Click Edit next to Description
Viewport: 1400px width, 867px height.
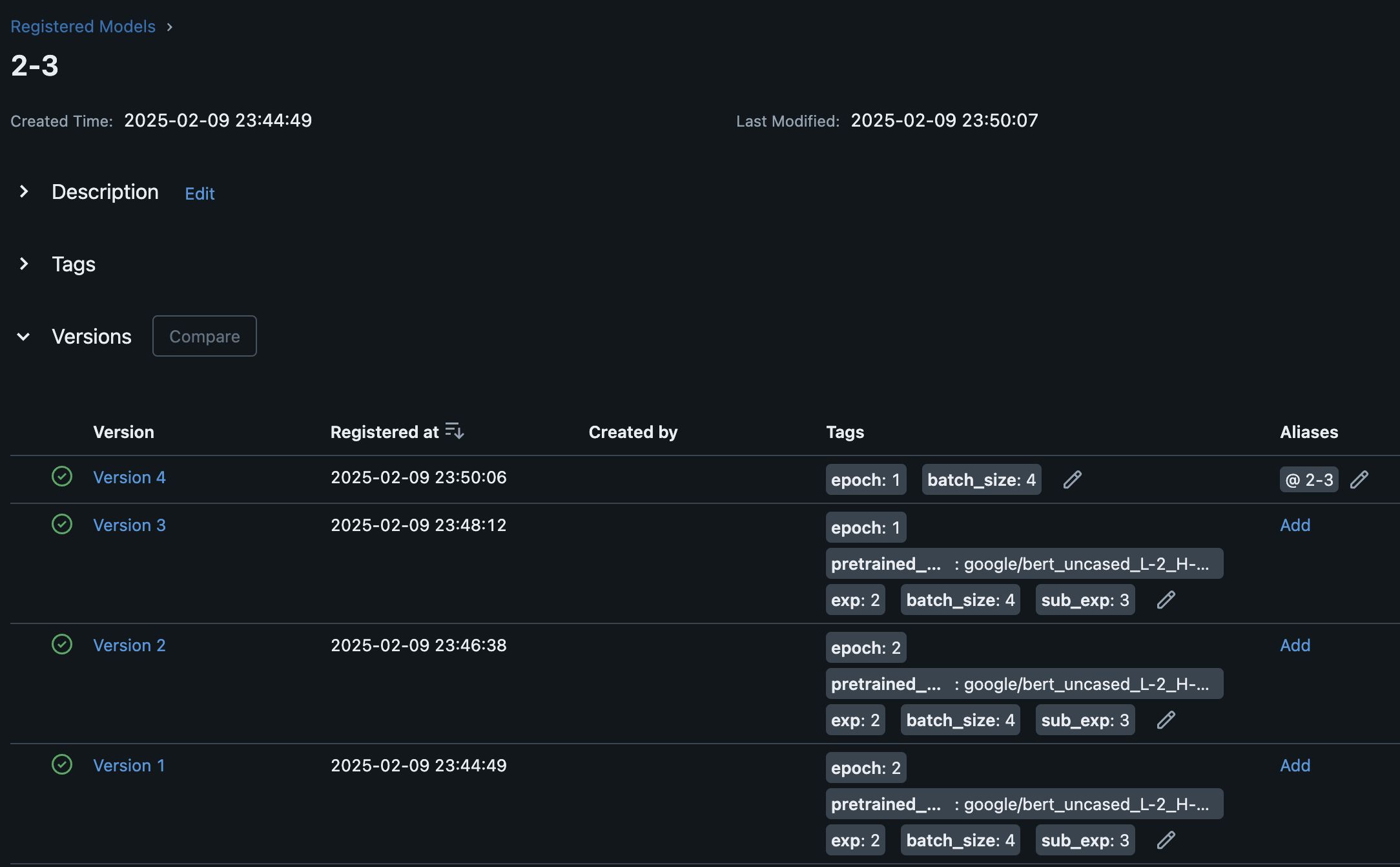(x=200, y=194)
